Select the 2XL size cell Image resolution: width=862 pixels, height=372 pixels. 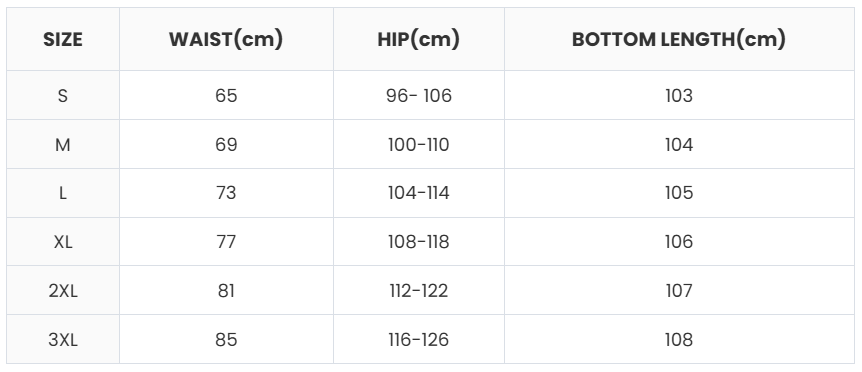point(63,290)
